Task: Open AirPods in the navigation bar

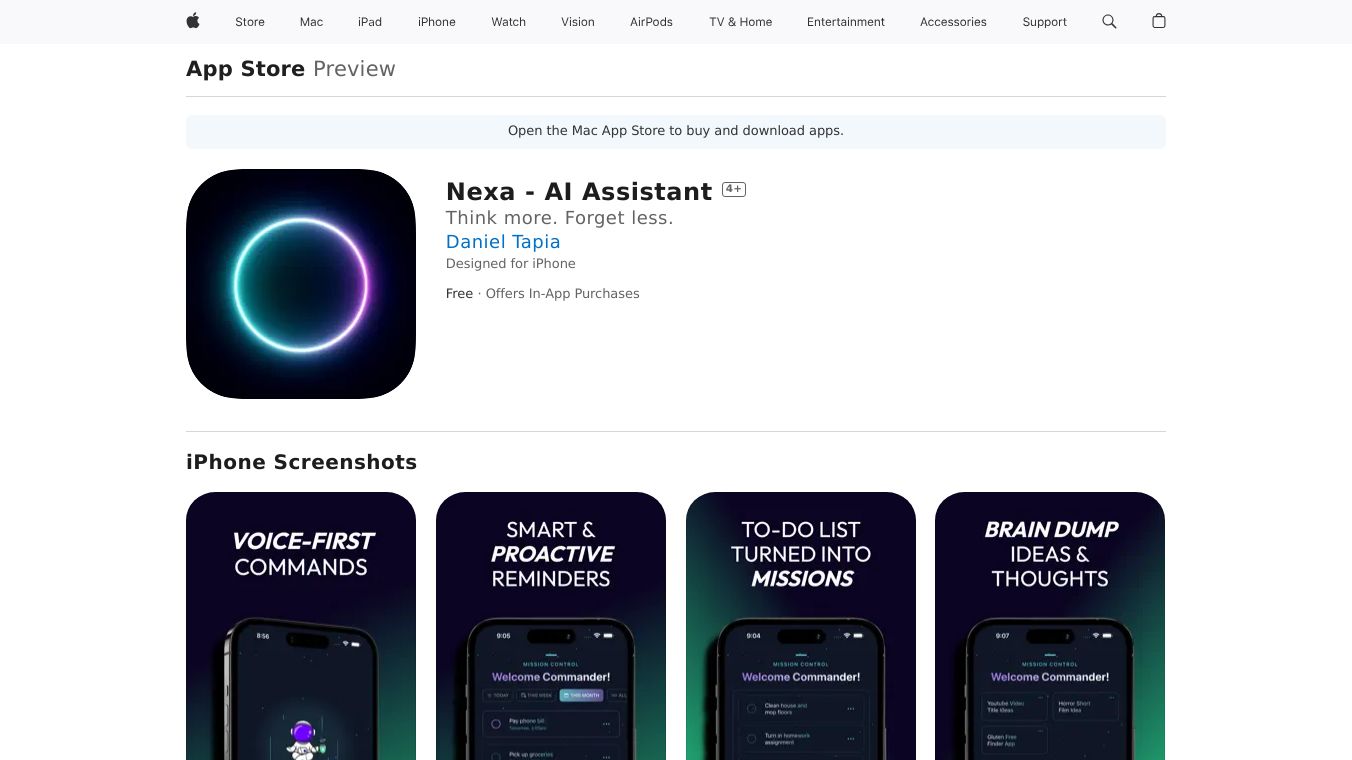Action: (651, 22)
